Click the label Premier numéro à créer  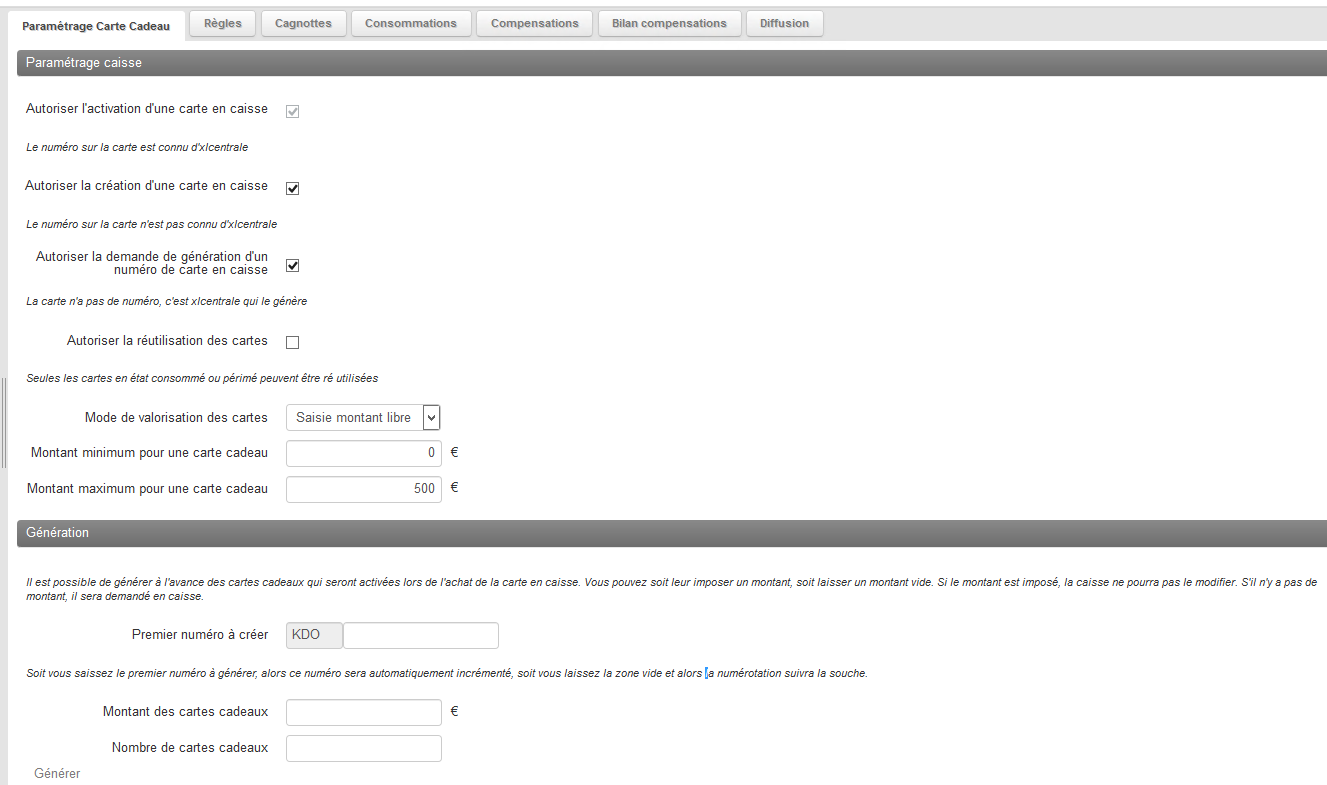(200, 635)
